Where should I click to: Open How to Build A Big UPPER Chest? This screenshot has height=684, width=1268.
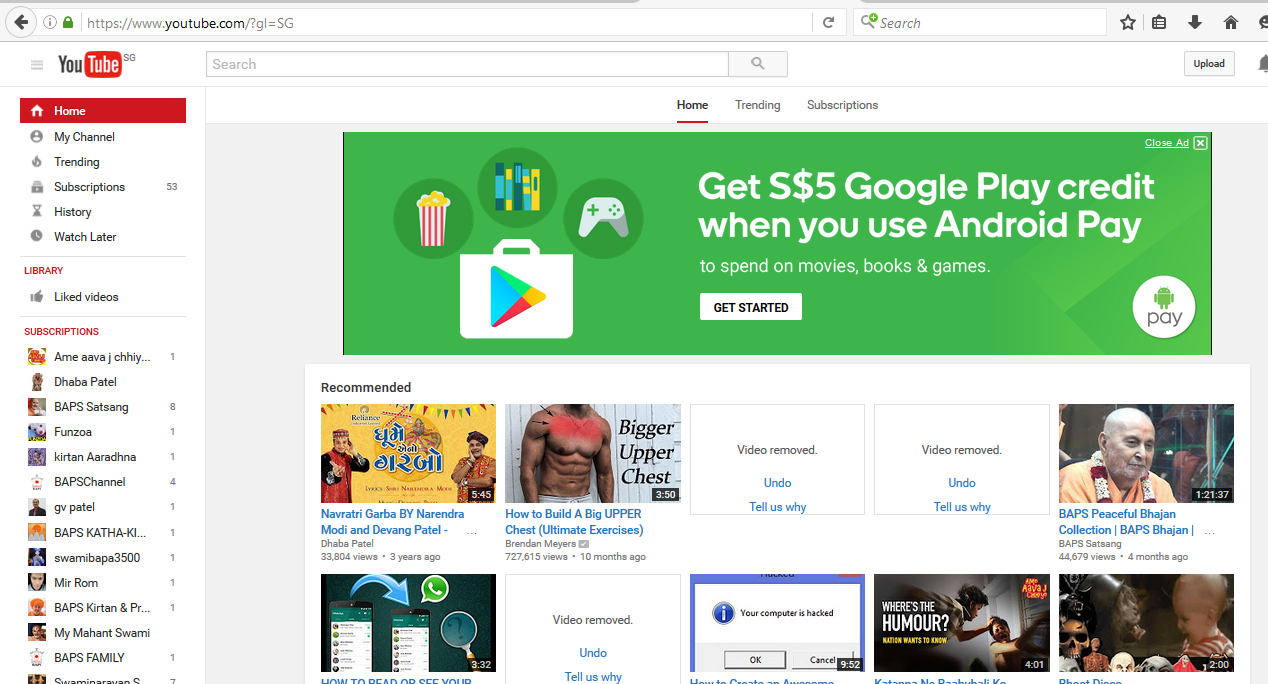574,522
